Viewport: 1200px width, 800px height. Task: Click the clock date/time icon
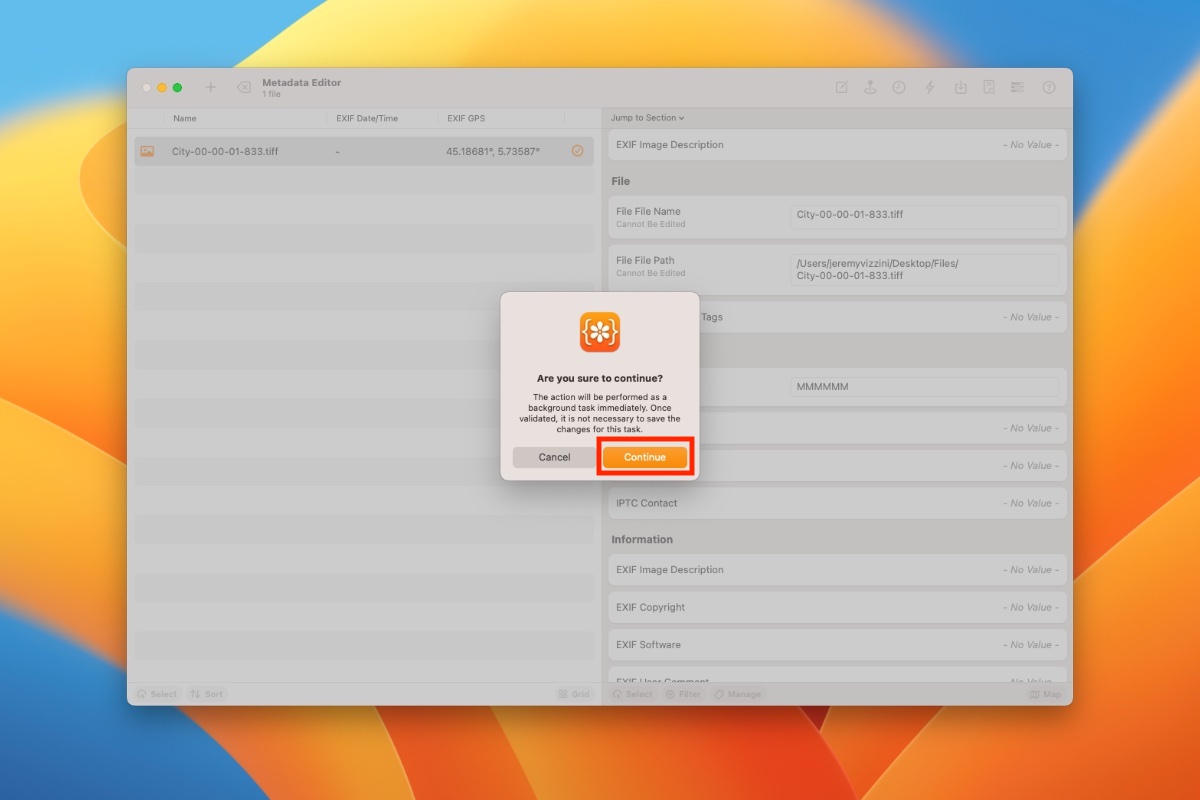(x=899, y=87)
